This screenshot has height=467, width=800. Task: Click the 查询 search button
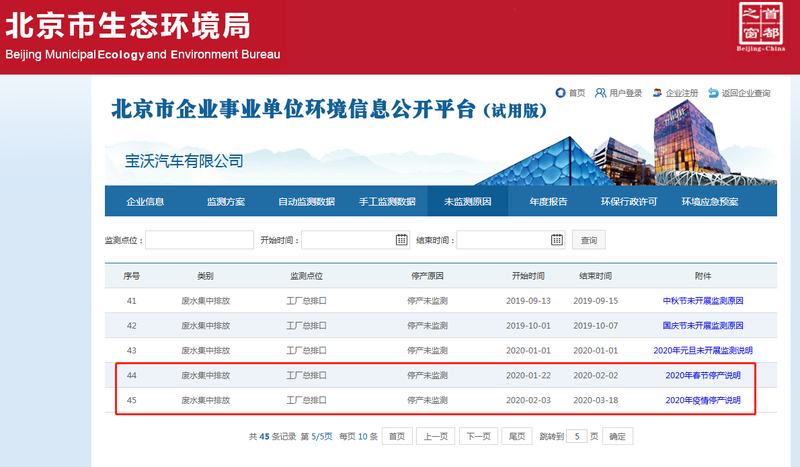coord(588,240)
